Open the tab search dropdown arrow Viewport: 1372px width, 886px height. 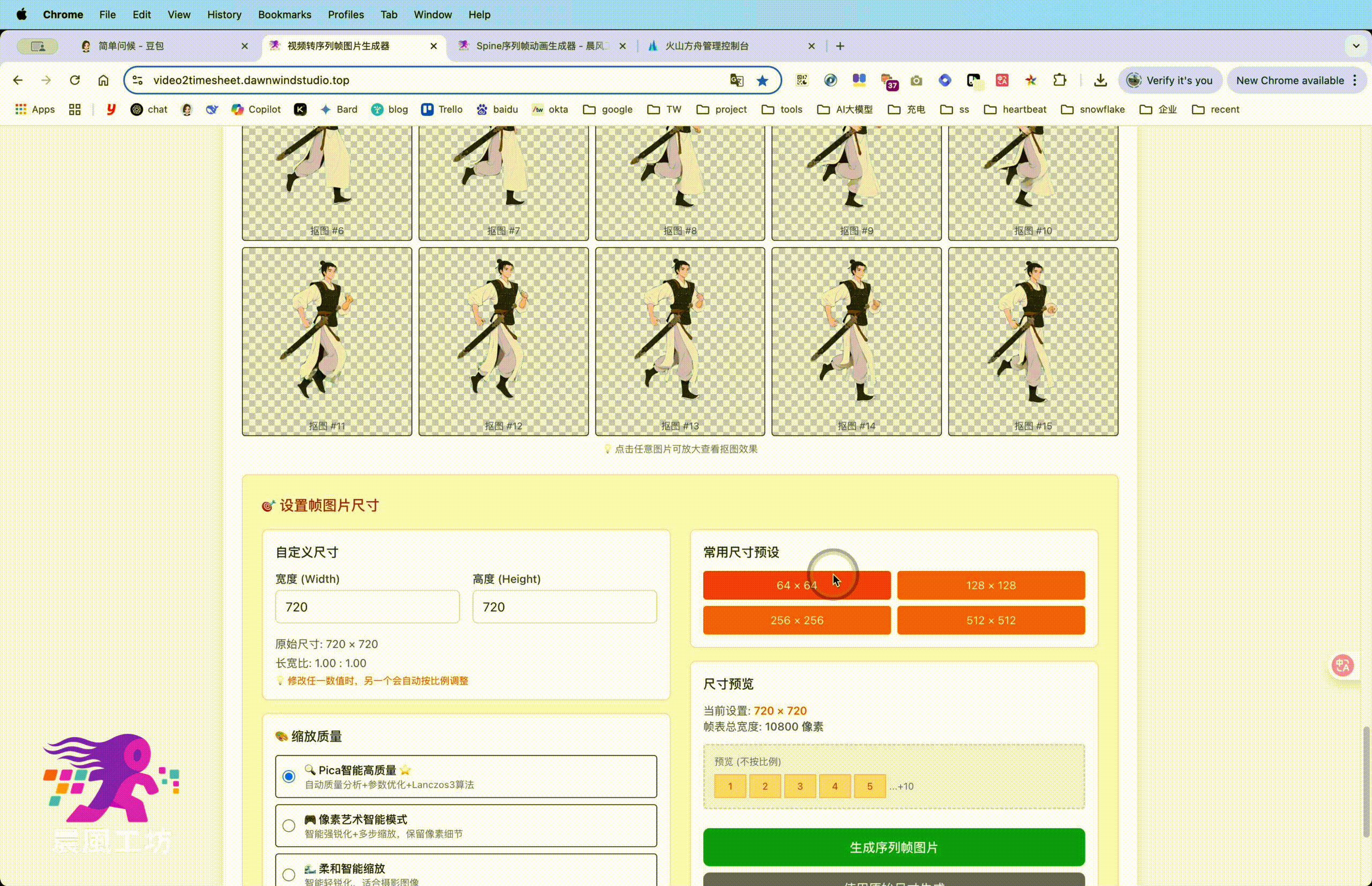[1356, 46]
